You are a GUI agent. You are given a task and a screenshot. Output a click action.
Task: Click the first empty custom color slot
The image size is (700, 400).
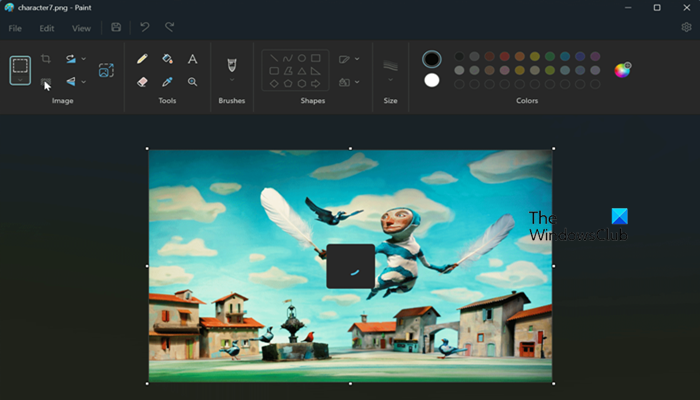459,84
